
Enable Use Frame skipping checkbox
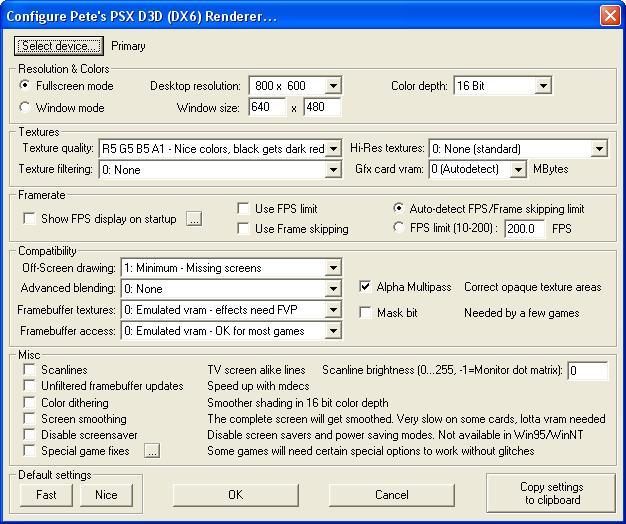point(243,229)
